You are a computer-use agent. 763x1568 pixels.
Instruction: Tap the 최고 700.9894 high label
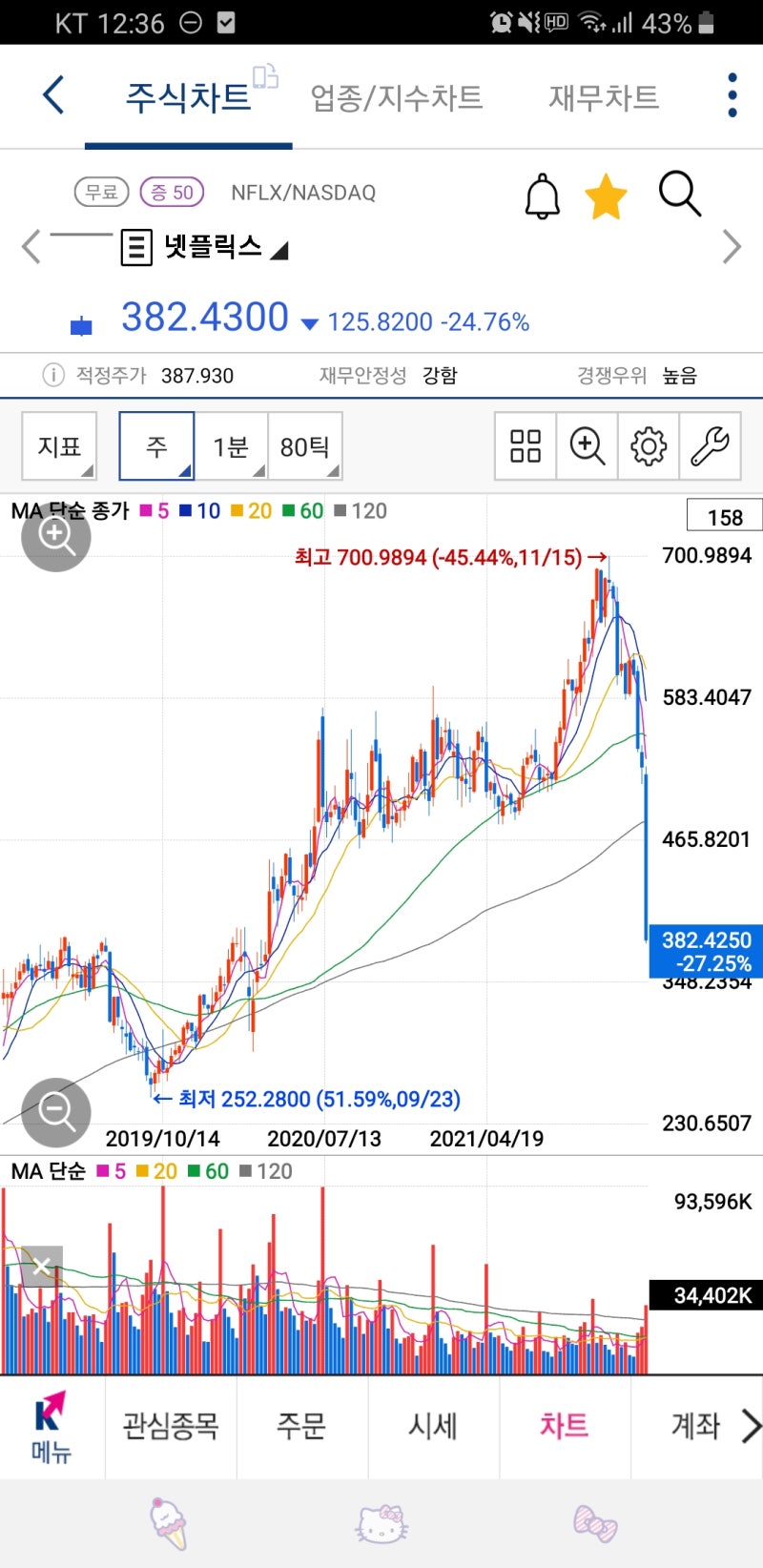point(450,557)
